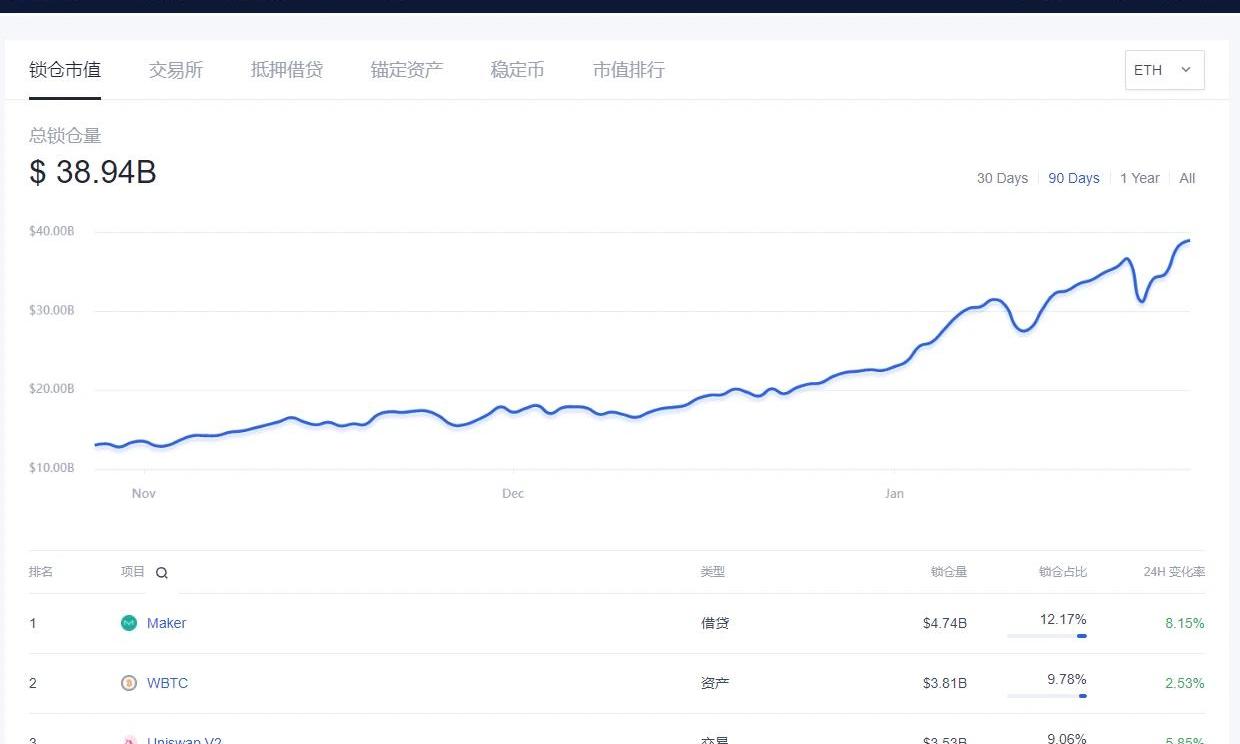1240x744 pixels.
Task: Open the 交易所 tab
Action: [176, 70]
